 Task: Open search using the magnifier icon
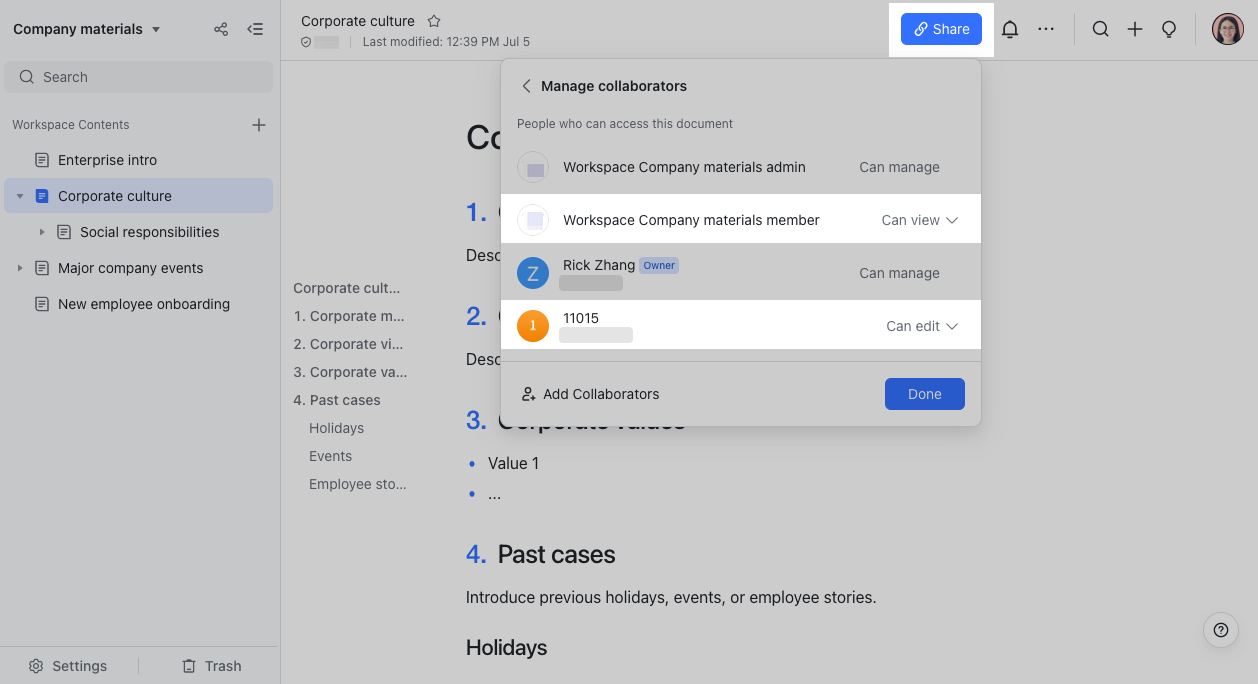(1100, 29)
